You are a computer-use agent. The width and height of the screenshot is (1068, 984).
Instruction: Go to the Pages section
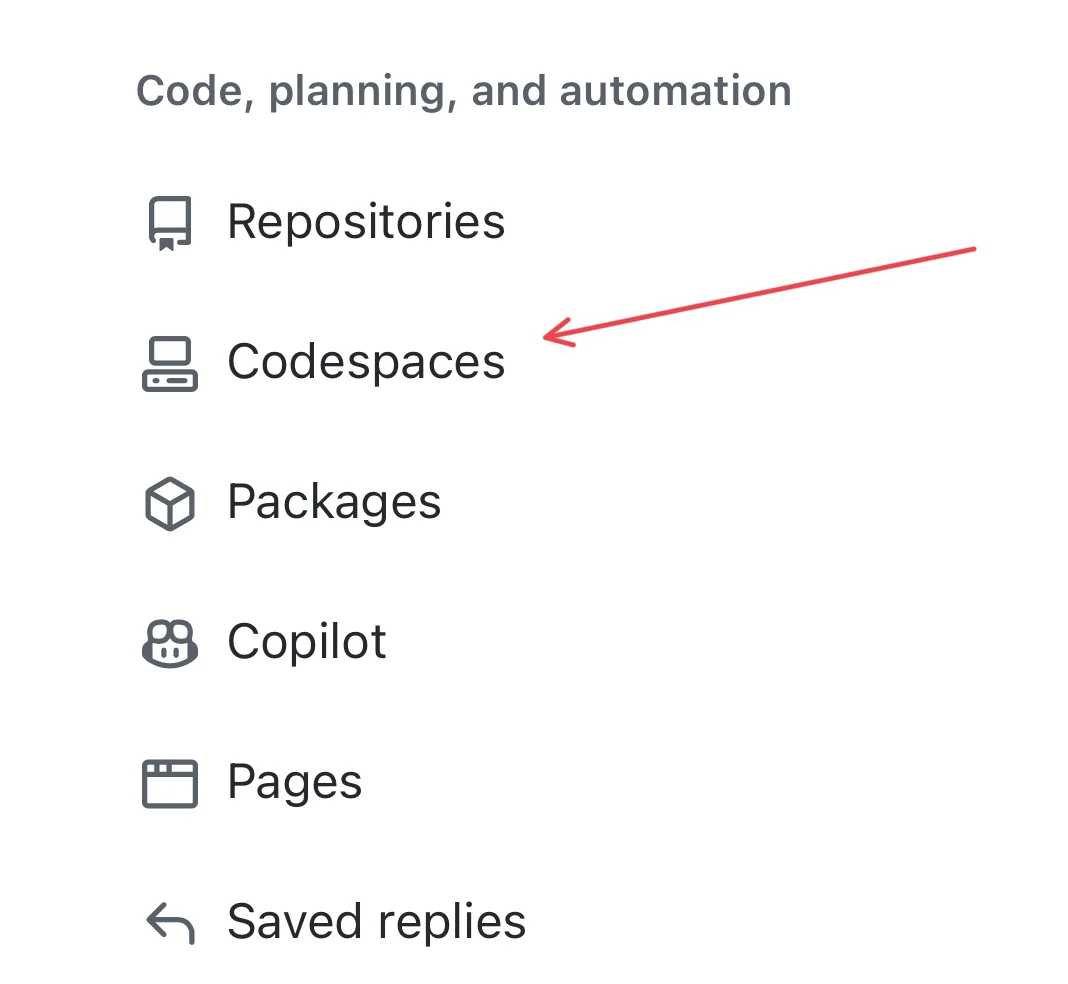click(x=294, y=782)
